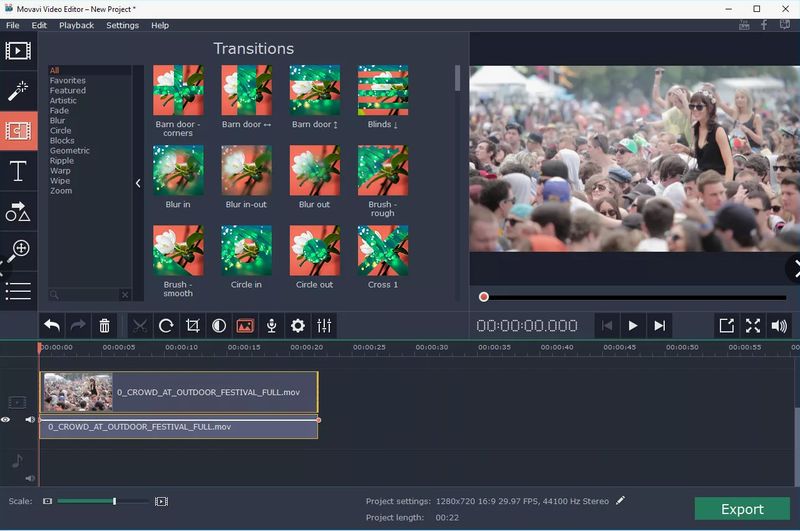The width and height of the screenshot is (800, 531).
Task: Edit project settings with pencil icon
Action: coord(620,500)
